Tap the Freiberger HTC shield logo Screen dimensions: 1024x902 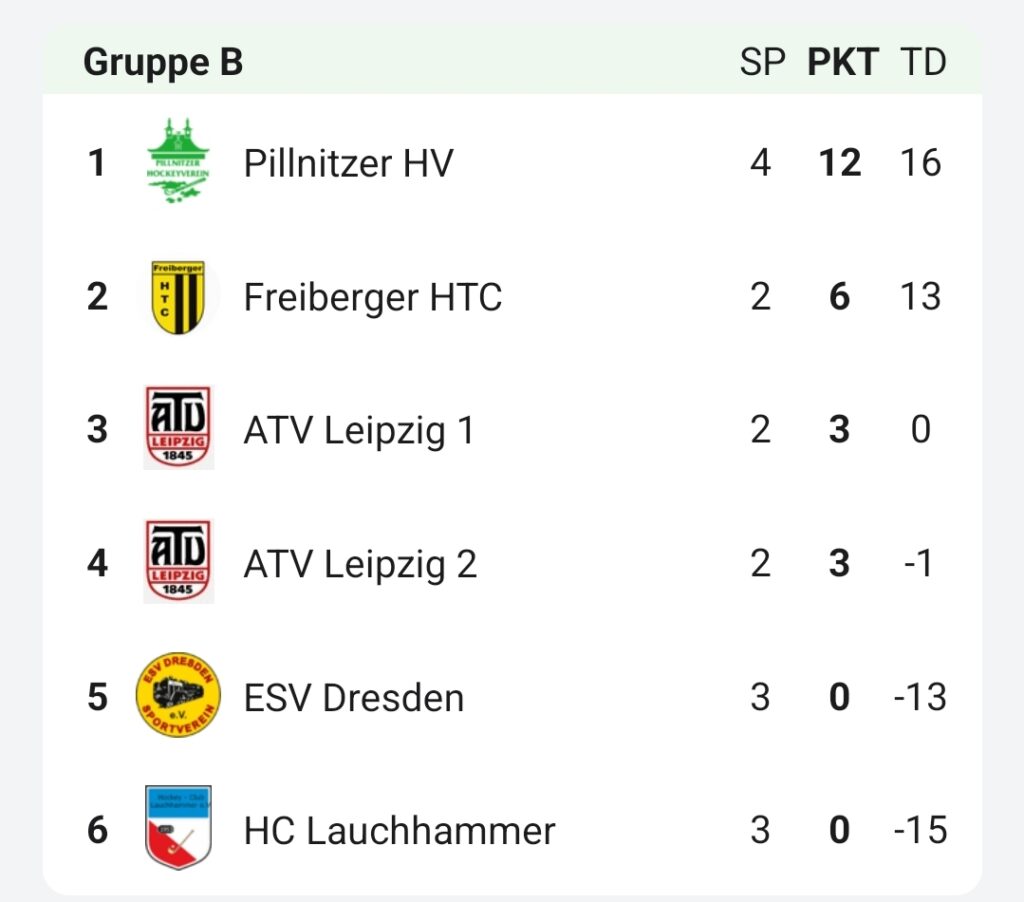pyautogui.click(x=178, y=297)
